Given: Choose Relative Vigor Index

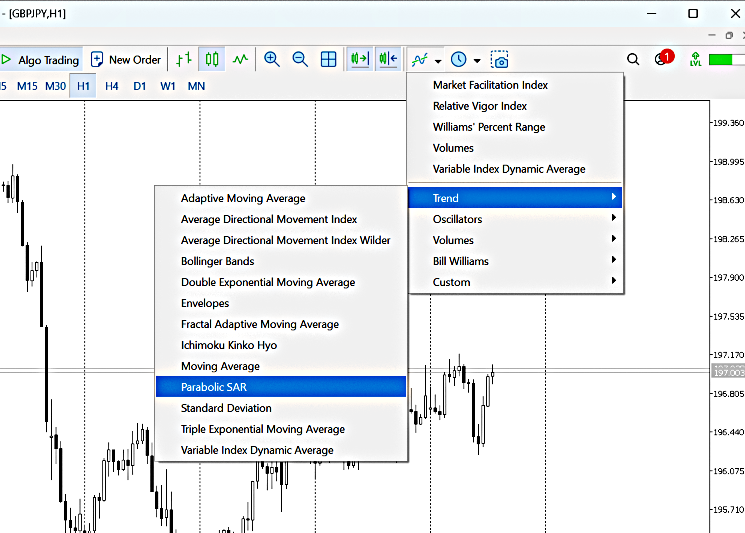Looking at the screenshot, I should (x=515, y=106).
